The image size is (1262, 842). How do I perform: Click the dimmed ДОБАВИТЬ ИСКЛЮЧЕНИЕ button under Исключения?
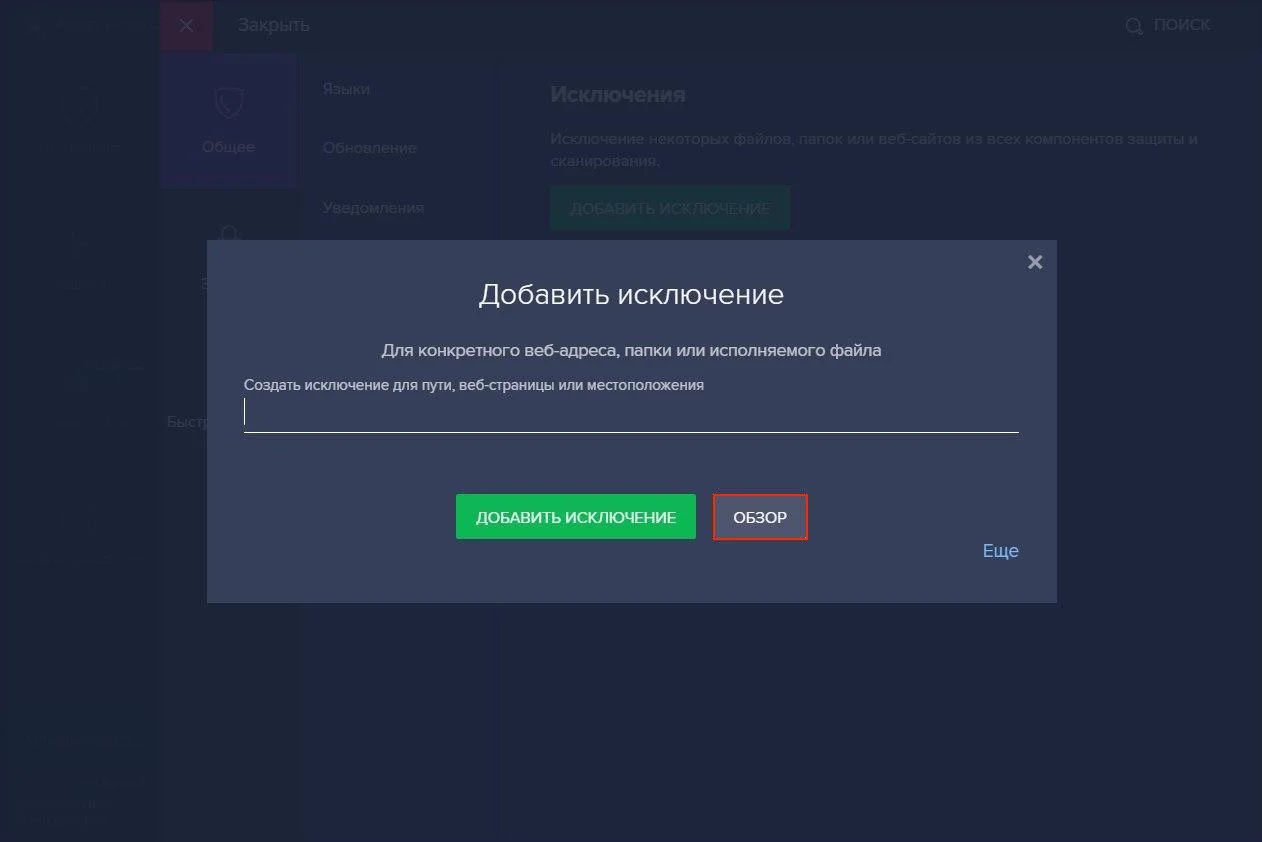(670, 209)
